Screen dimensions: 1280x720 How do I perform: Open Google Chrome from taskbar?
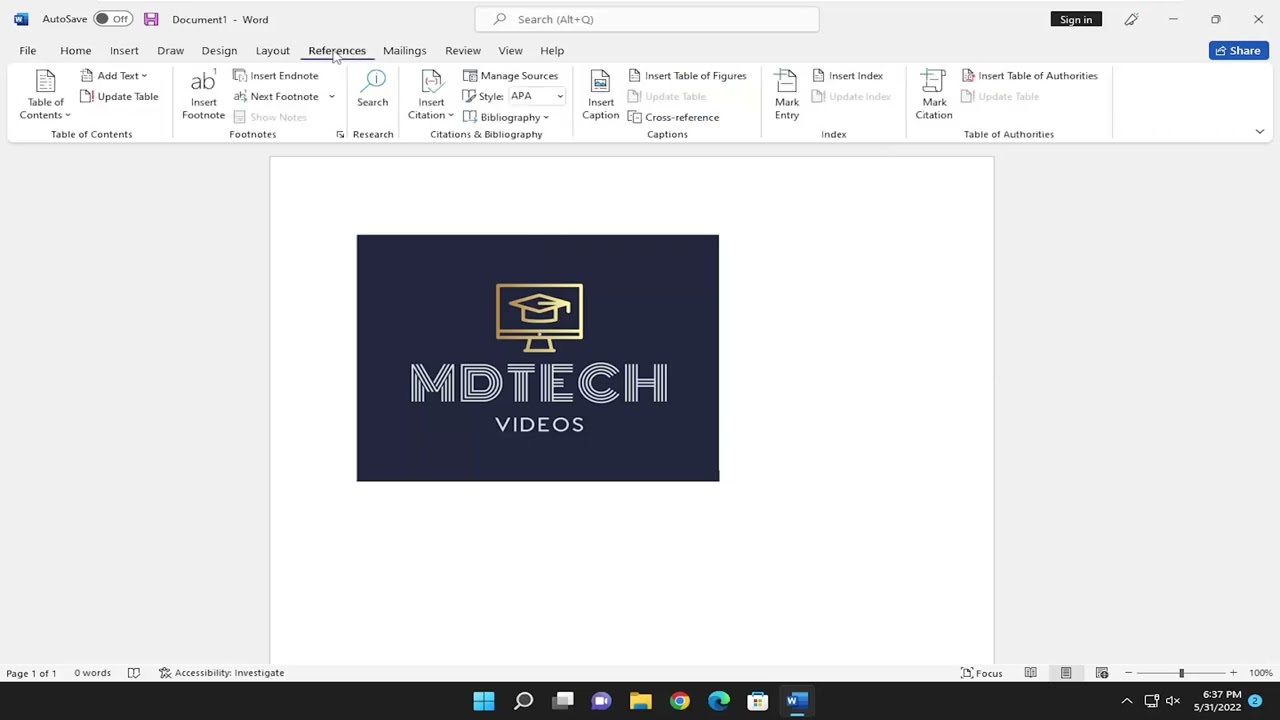[679, 701]
